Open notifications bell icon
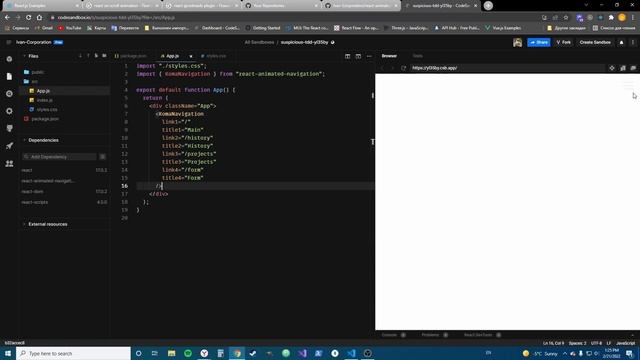640x360 pixels. pos(621,42)
